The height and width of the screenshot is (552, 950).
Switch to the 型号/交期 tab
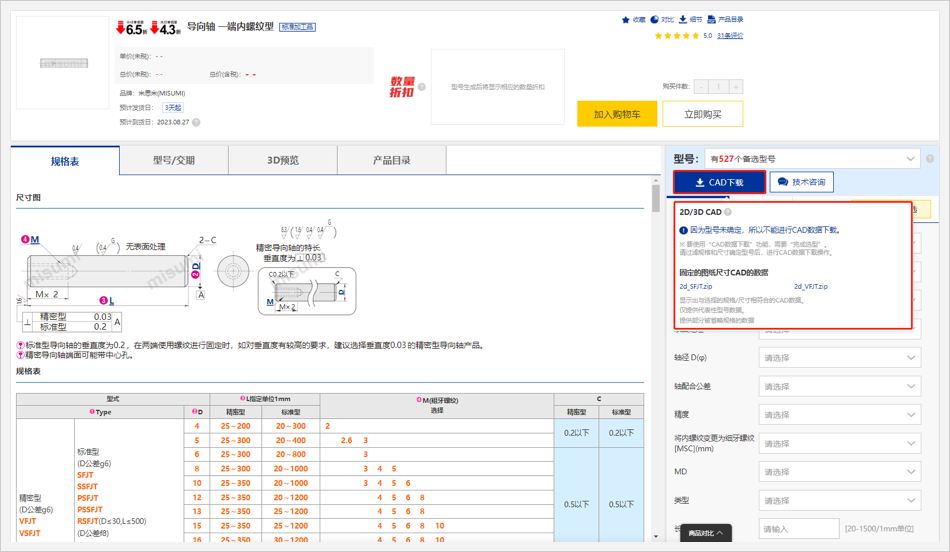coord(174,161)
